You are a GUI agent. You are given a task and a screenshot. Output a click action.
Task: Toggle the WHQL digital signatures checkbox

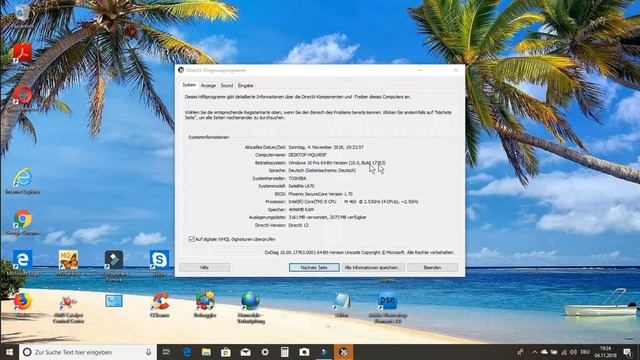(x=191, y=239)
